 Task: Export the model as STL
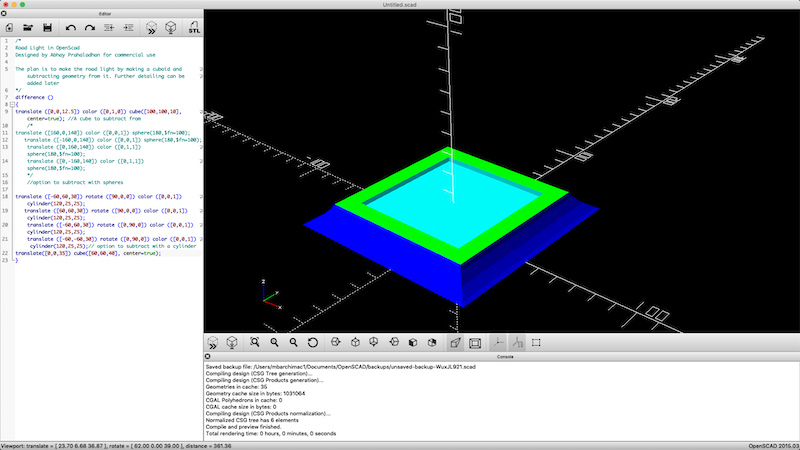coord(194,28)
